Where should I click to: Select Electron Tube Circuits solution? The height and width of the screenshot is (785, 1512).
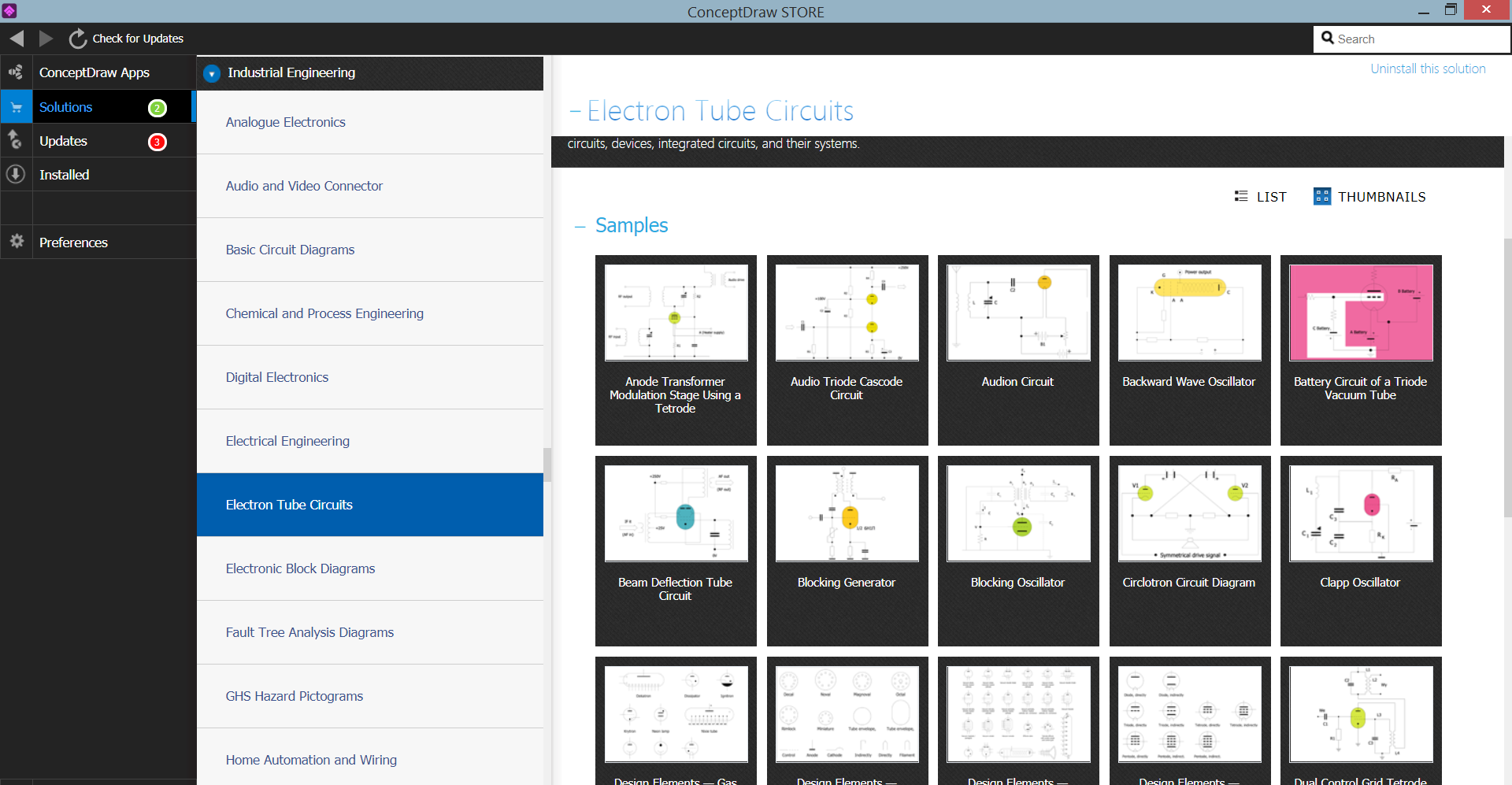click(370, 505)
